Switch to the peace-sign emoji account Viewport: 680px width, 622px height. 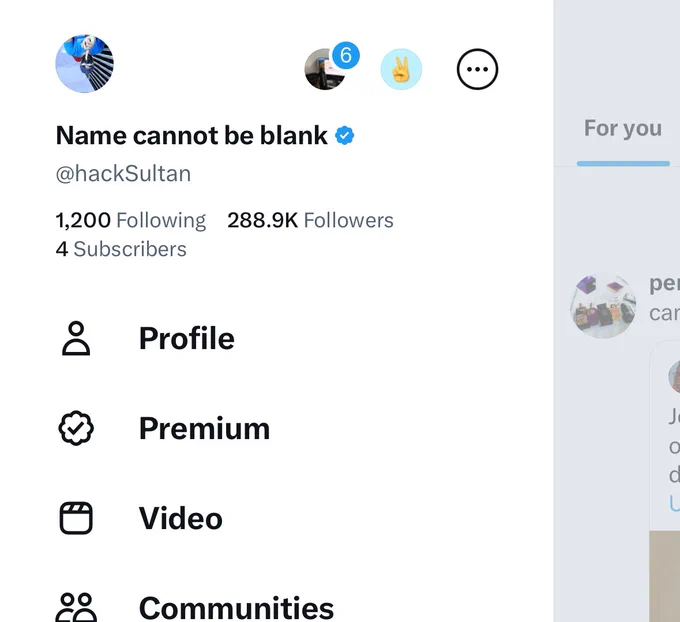point(401,69)
